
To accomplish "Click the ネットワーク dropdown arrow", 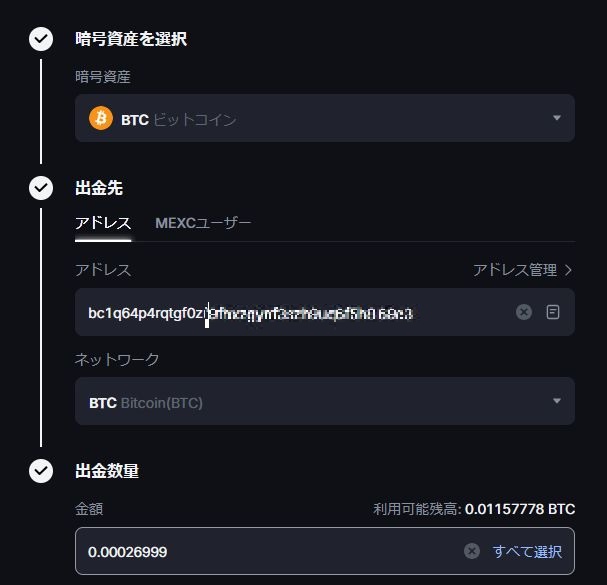I will 557,402.
